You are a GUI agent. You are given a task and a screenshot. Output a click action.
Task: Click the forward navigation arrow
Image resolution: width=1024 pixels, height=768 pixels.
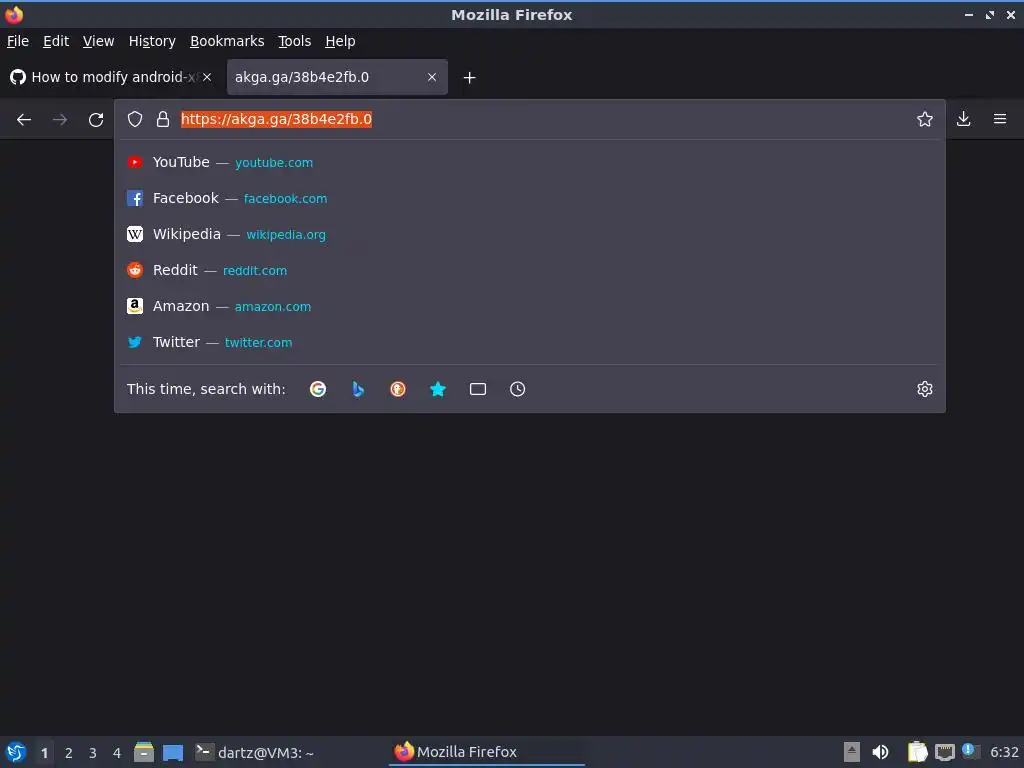click(x=60, y=120)
